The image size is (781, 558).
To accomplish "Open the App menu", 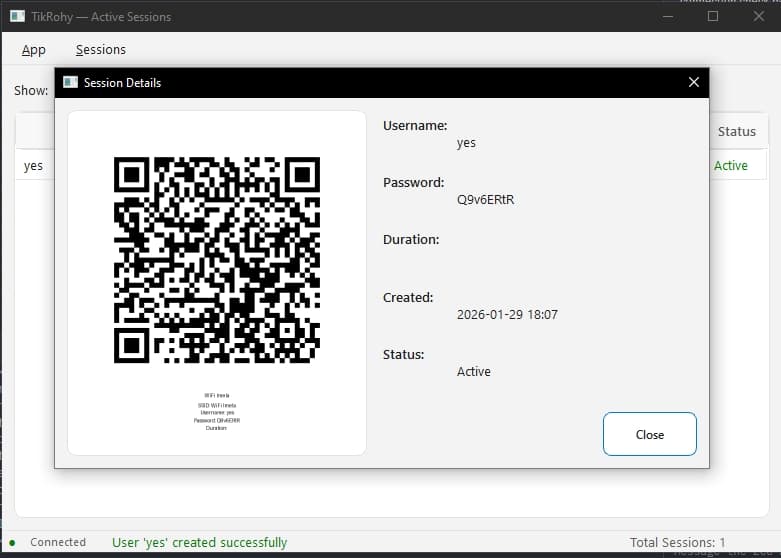I will coord(34,50).
